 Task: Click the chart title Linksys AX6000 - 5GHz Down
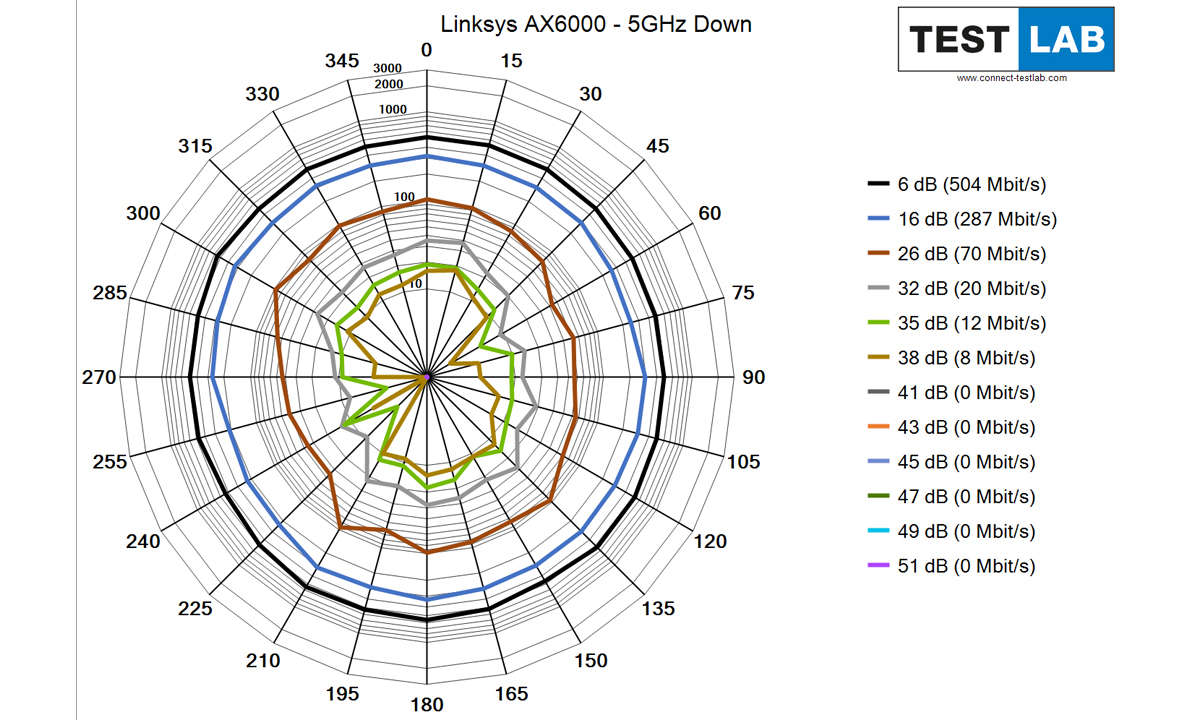click(597, 23)
